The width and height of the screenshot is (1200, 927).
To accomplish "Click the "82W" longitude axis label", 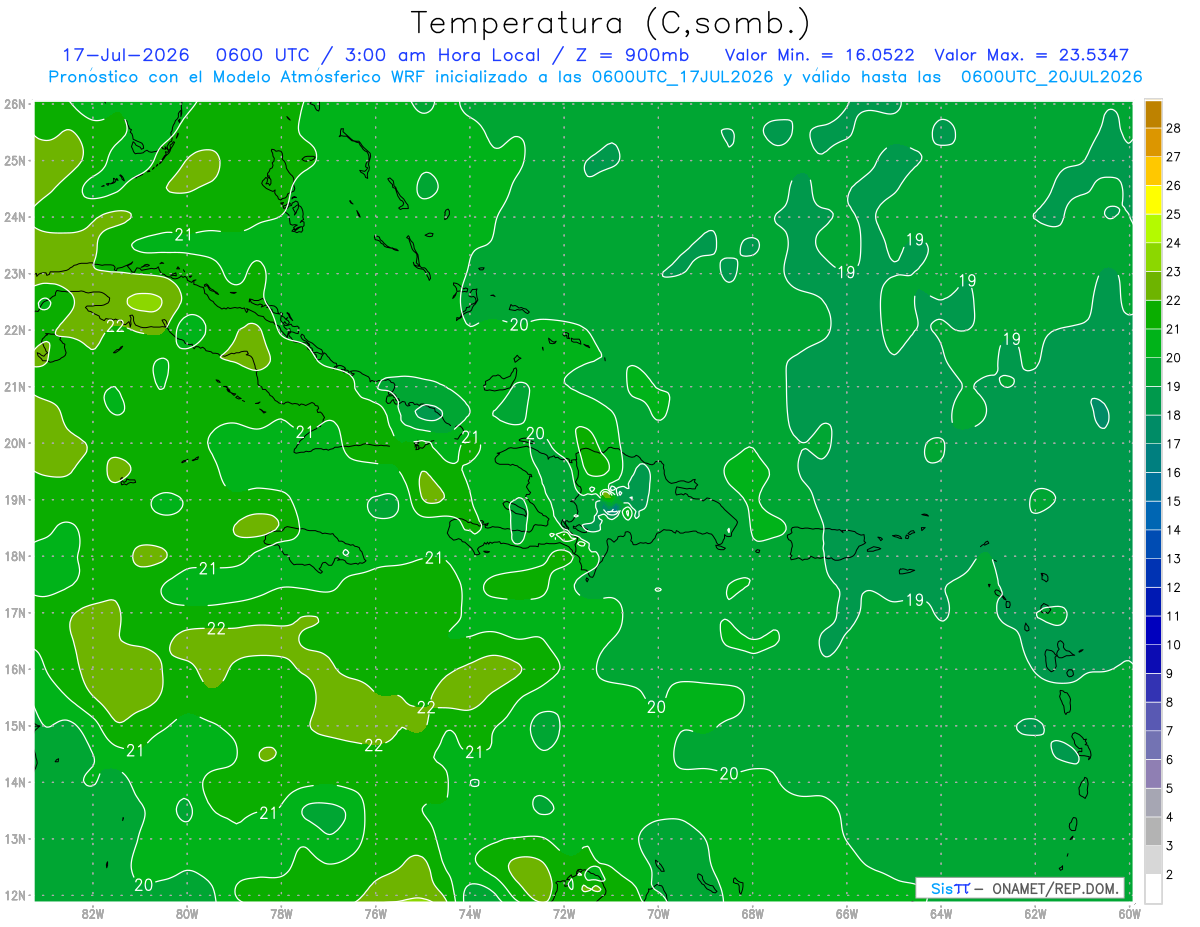I will click(92, 913).
